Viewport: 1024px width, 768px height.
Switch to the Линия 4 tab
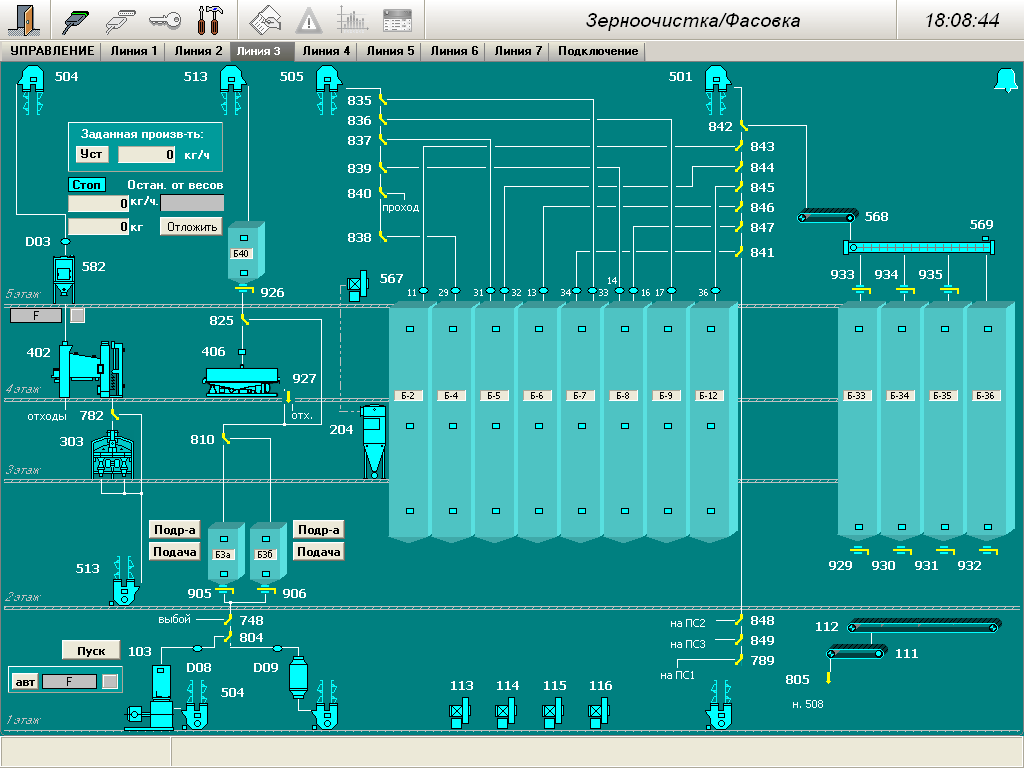[326, 51]
